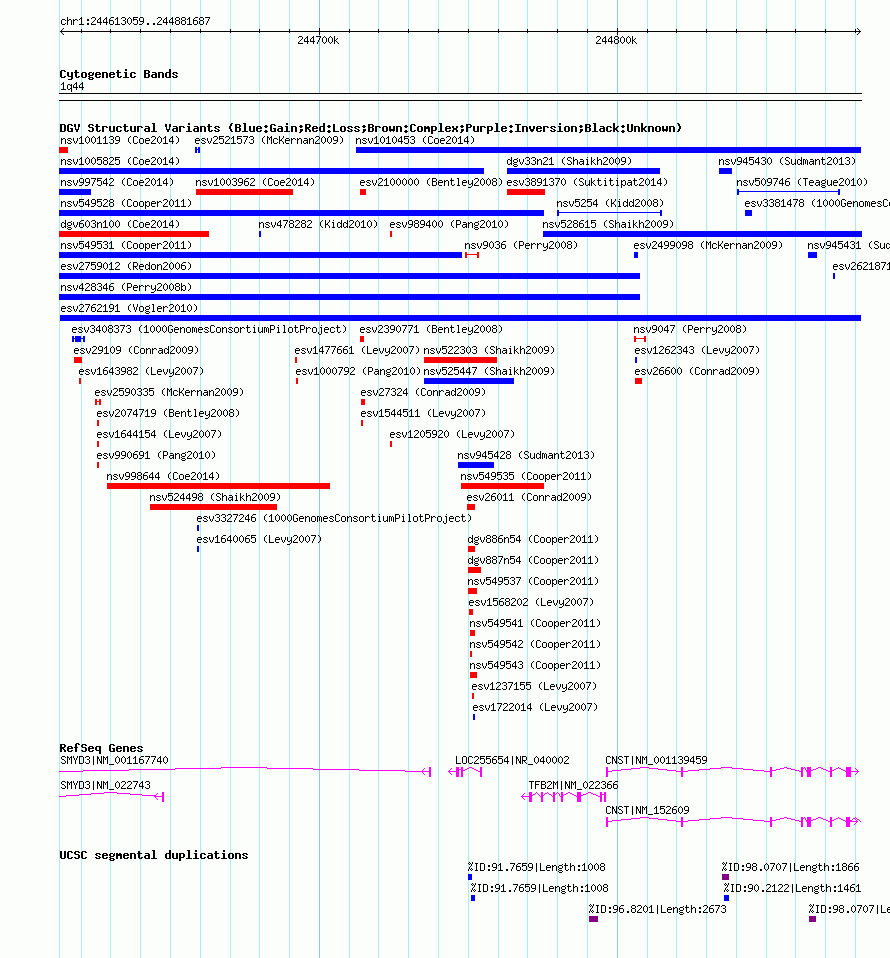Image resolution: width=890 pixels, height=958 pixels.
Task: Click the nsv1010453 (Coe2014) variant label
Action: click(x=415, y=141)
